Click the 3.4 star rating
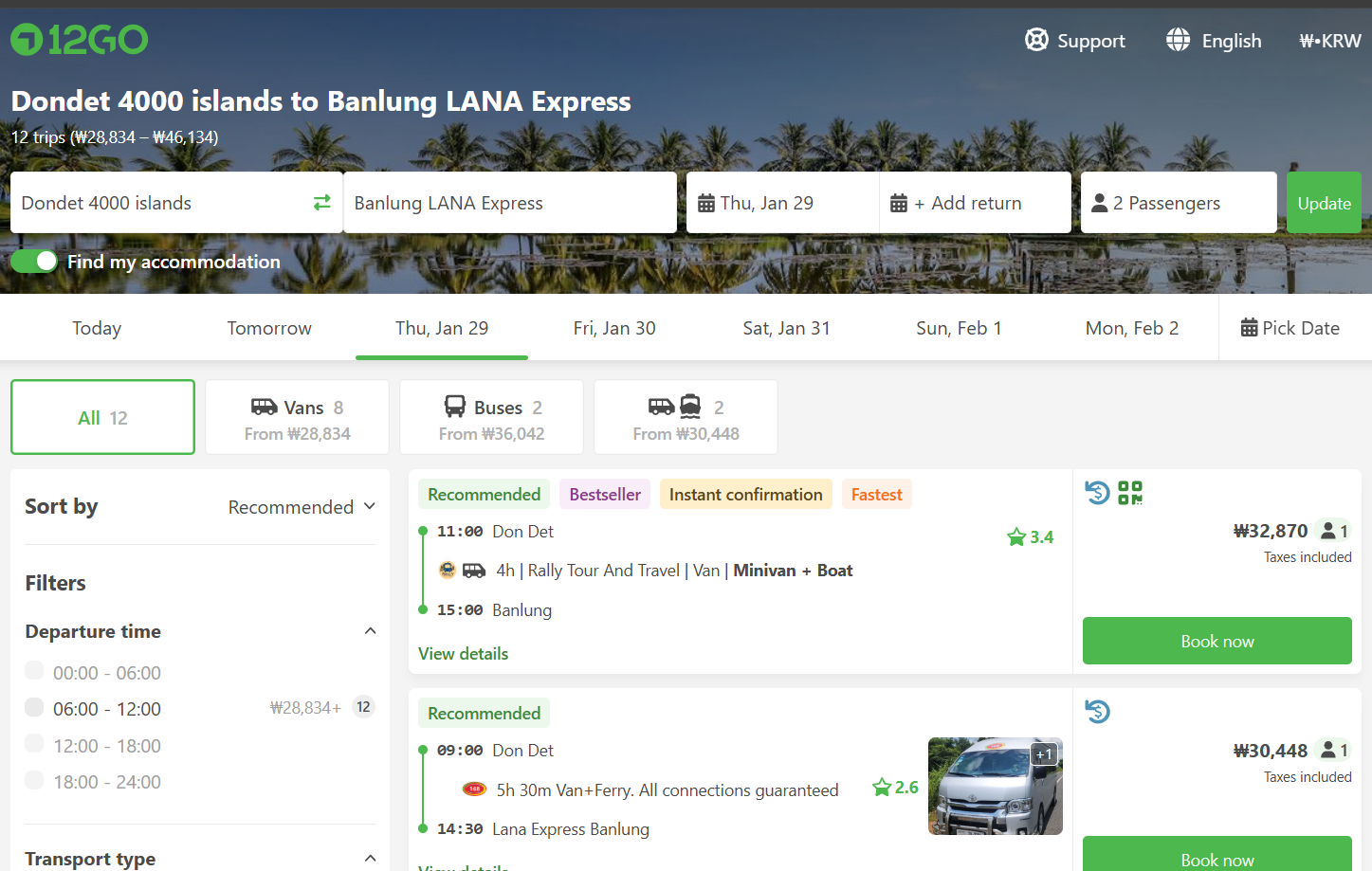 [1031, 537]
